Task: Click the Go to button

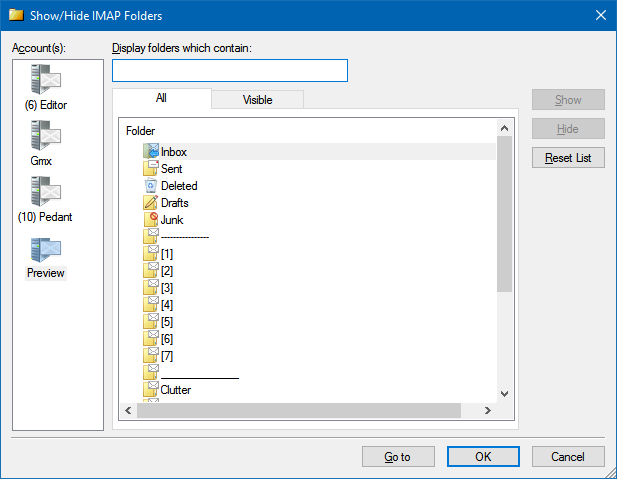Action: tap(398, 457)
